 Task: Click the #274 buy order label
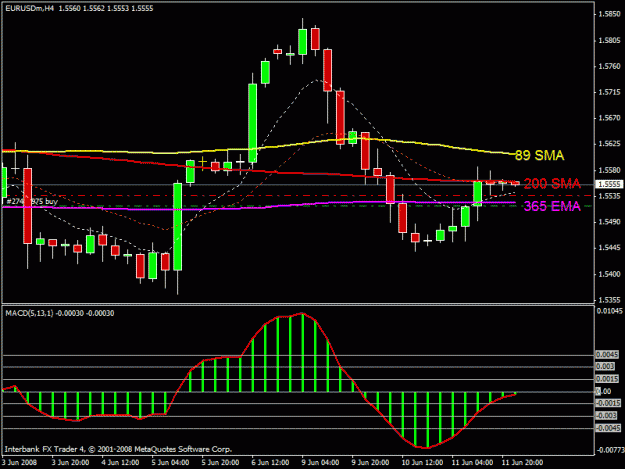tap(32, 202)
